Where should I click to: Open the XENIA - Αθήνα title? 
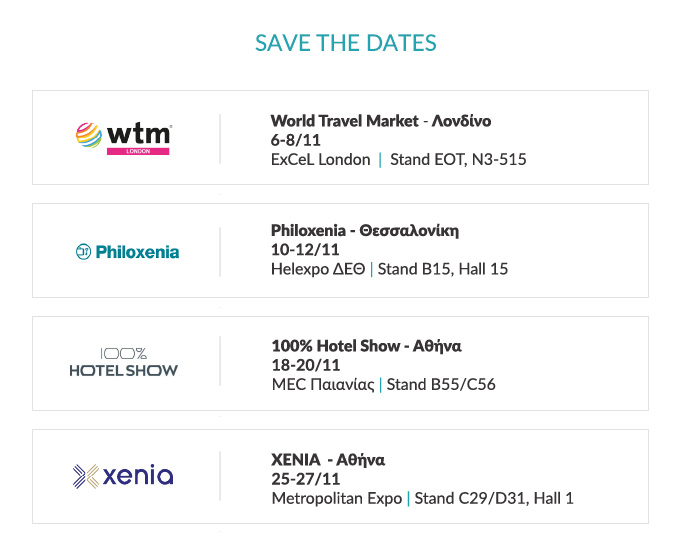click(328, 460)
